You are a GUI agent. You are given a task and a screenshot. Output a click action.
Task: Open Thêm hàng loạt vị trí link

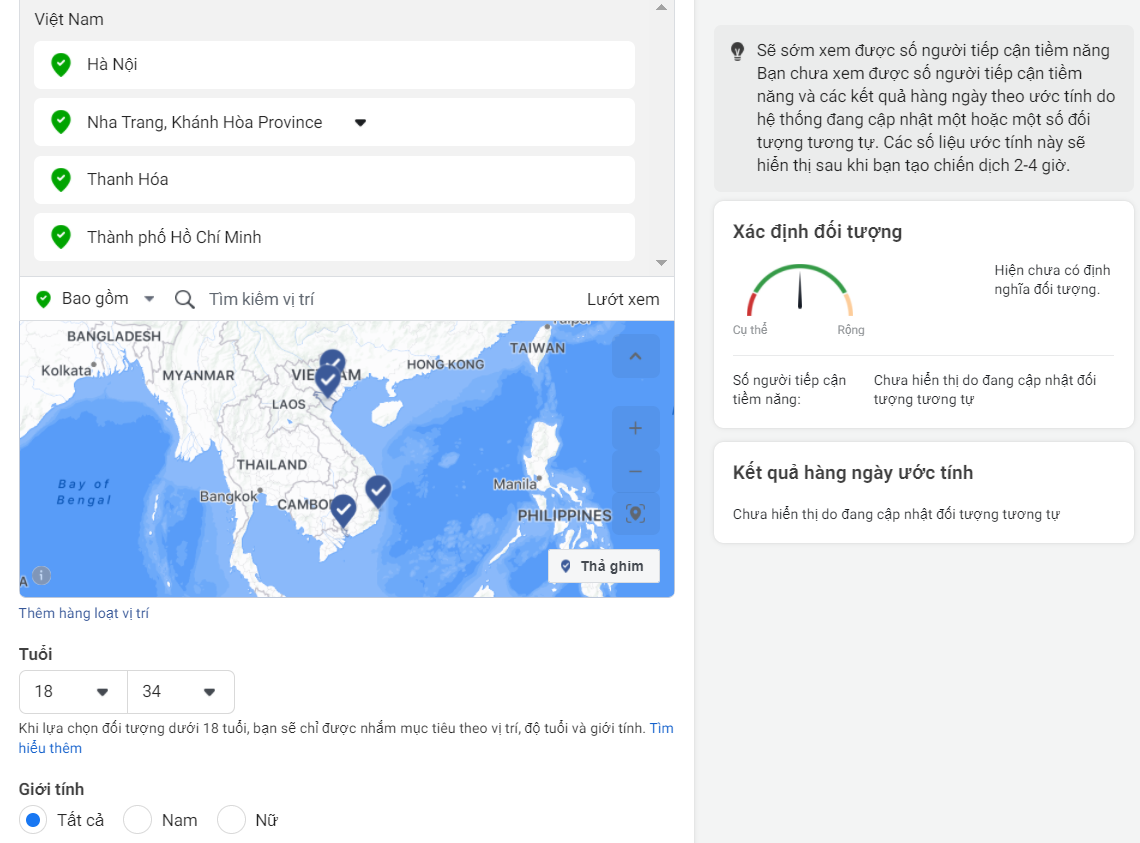click(84, 613)
